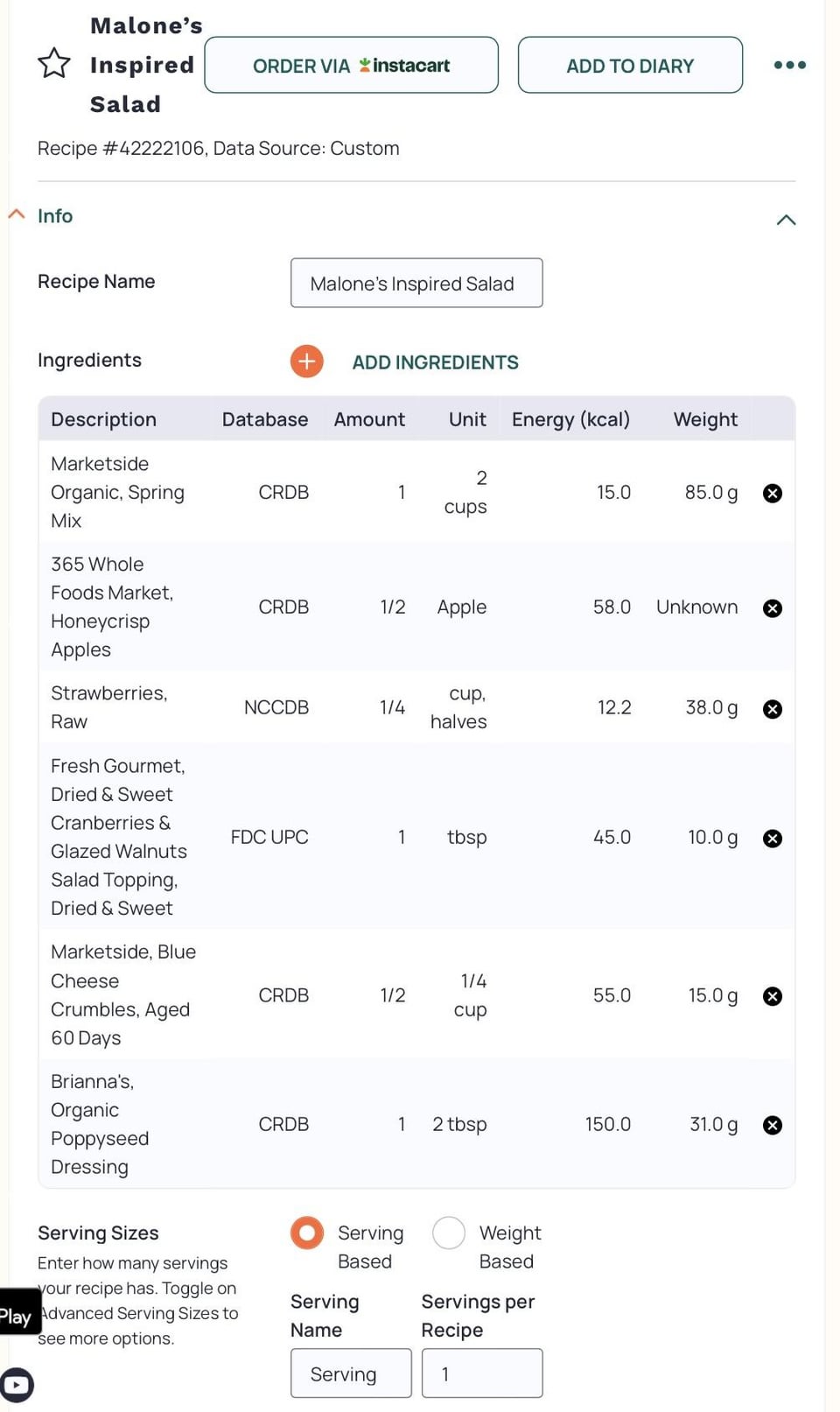This screenshot has height=1412, width=840.
Task: Click the 150.0 energy value
Action: (x=608, y=1124)
